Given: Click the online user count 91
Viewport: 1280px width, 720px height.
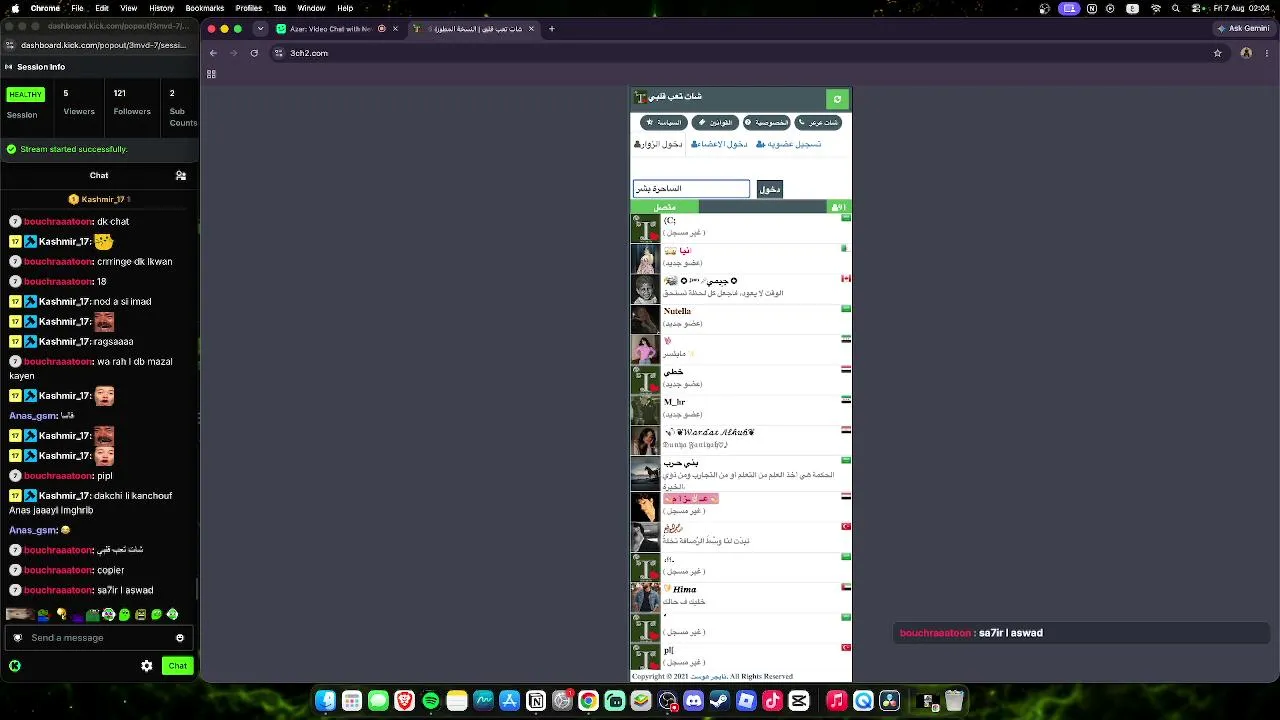Looking at the screenshot, I should point(839,207).
